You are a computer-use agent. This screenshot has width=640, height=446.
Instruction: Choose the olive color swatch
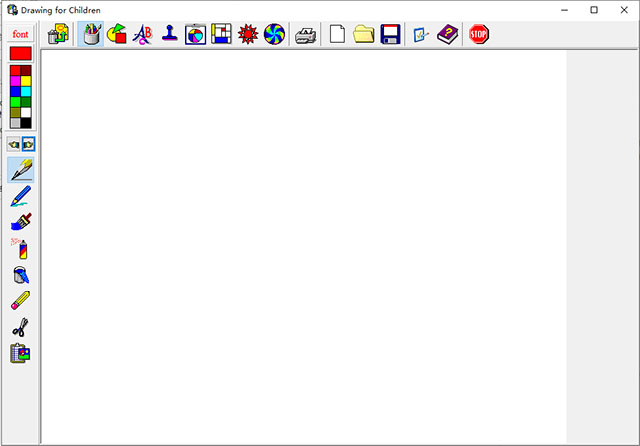pyautogui.click(x=15, y=113)
